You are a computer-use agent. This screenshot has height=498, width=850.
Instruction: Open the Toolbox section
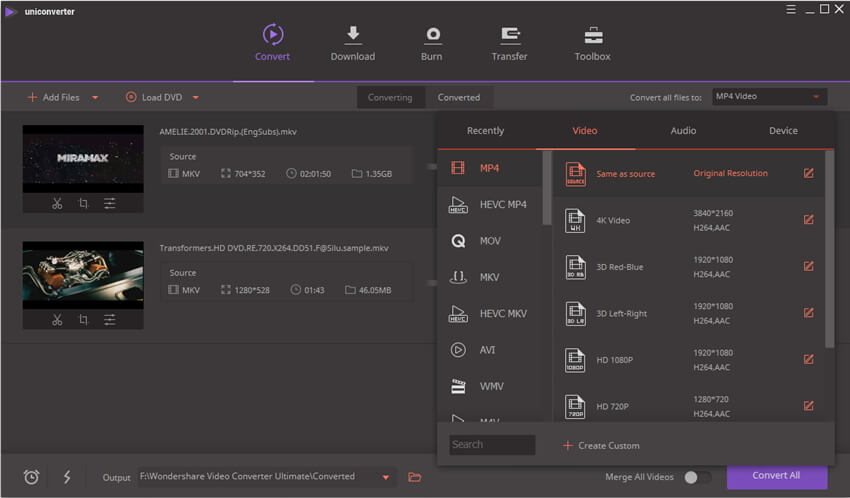click(593, 43)
